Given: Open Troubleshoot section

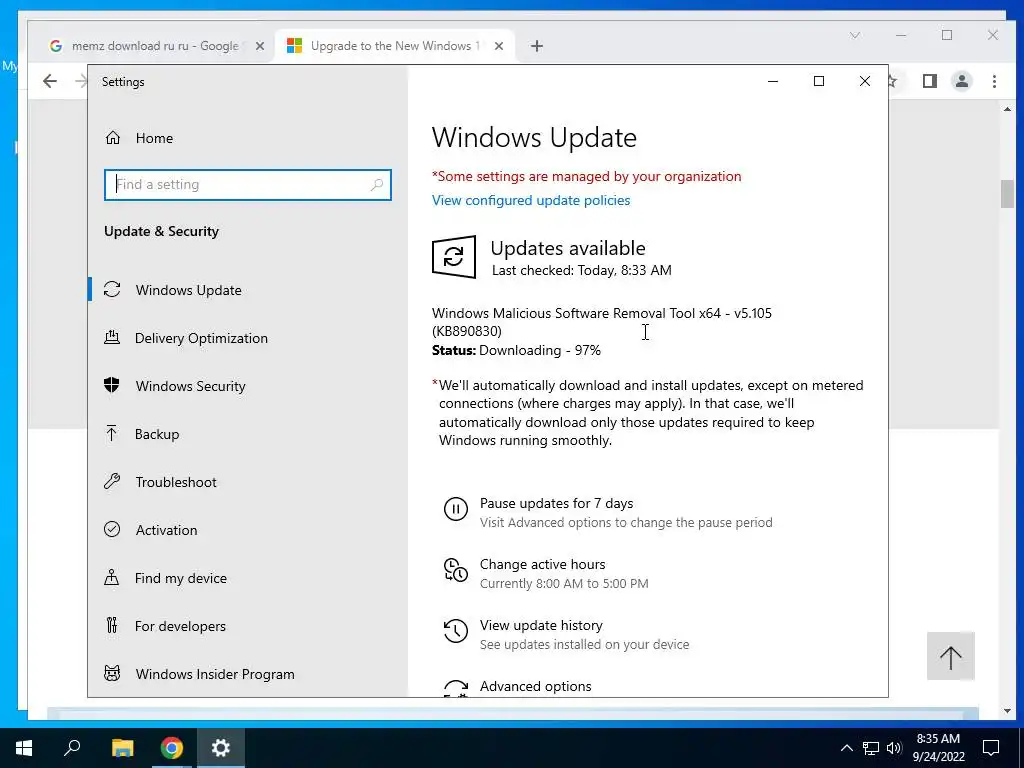Looking at the screenshot, I should pos(176,482).
